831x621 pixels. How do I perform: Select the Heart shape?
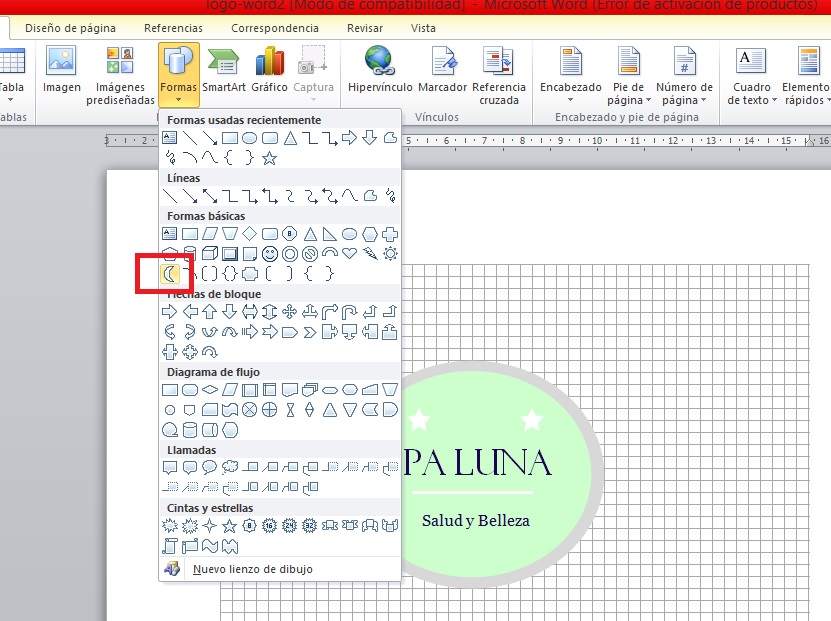coord(350,253)
